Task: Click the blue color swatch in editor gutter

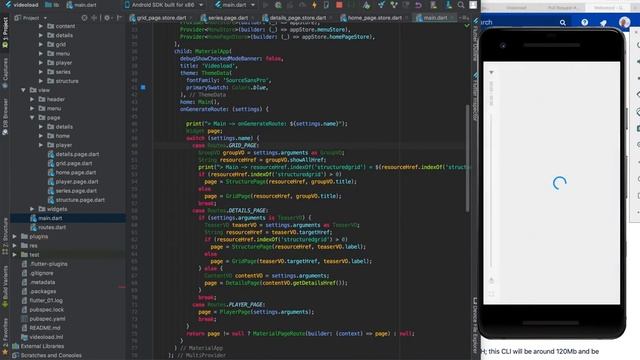Action: click(143, 87)
